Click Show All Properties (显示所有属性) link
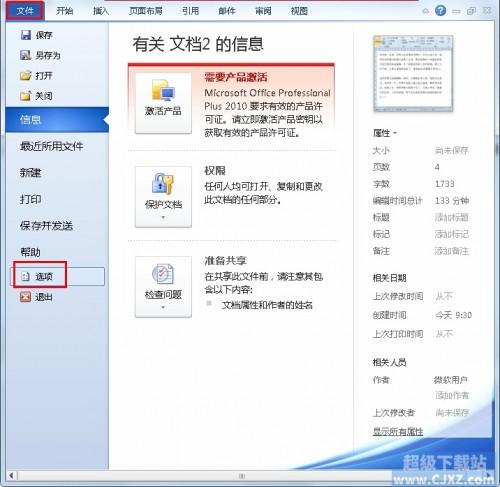 (x=398, y=432)
